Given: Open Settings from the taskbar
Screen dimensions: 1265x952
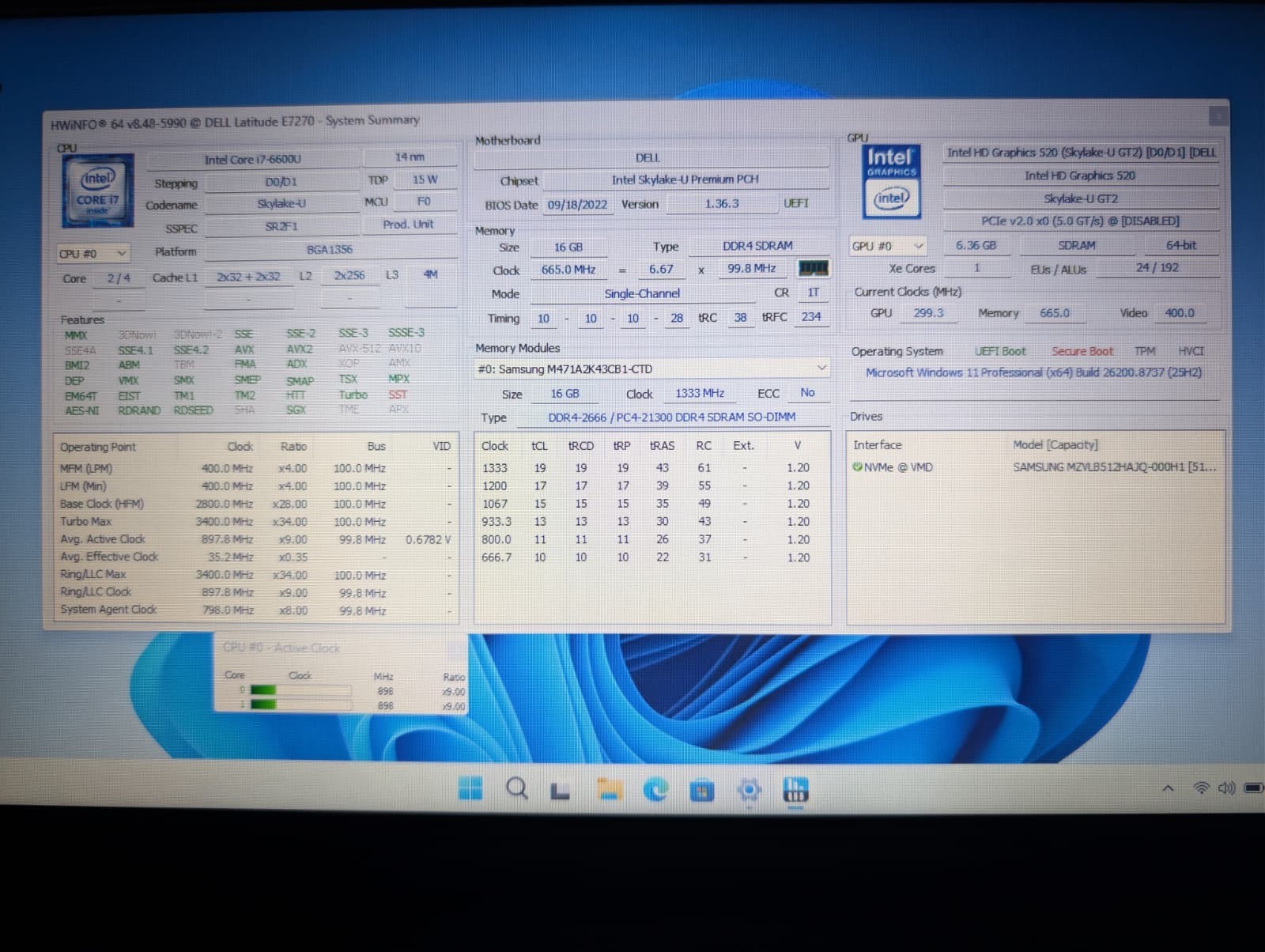Looking at the screenshot, I should (748, 789).
